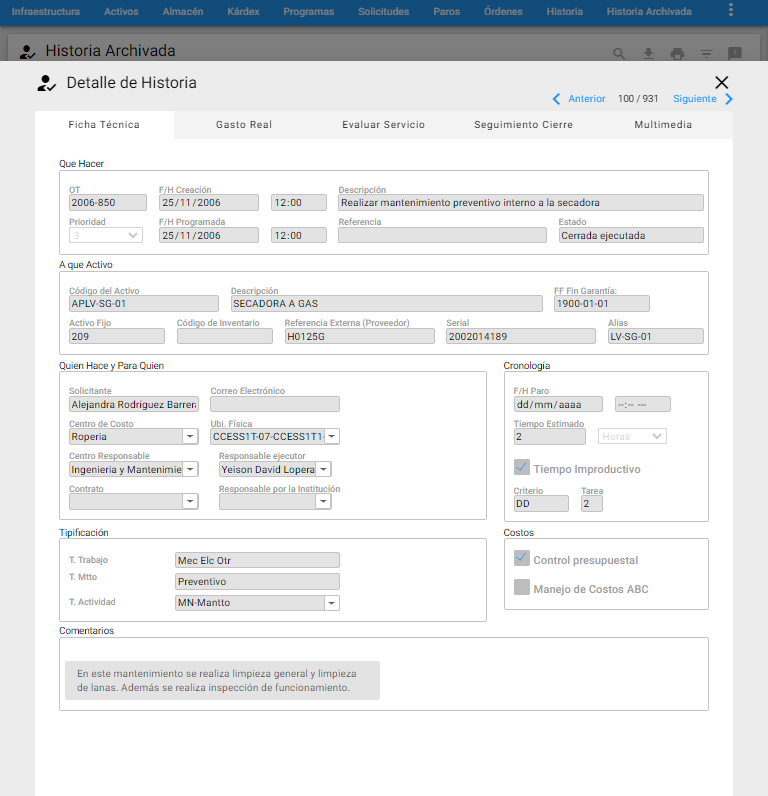Click the Referencia Externa field H0125G
Viewport: 768px width, 796px height.
359,336
